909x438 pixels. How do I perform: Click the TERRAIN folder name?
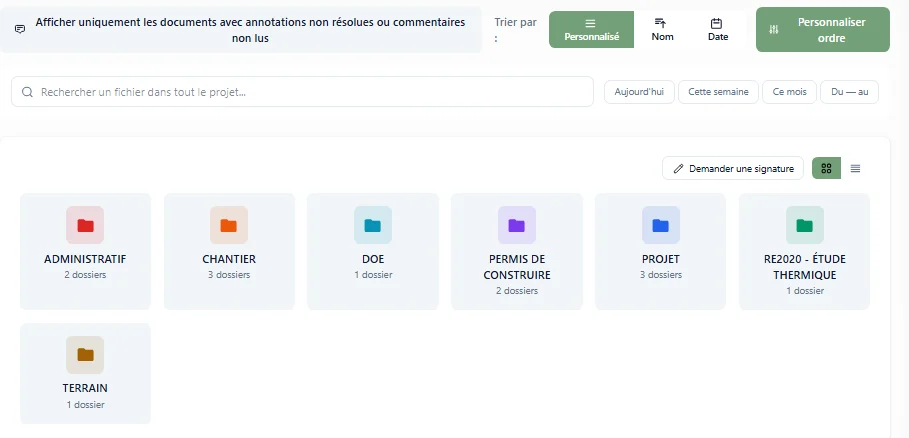point(85,388)
